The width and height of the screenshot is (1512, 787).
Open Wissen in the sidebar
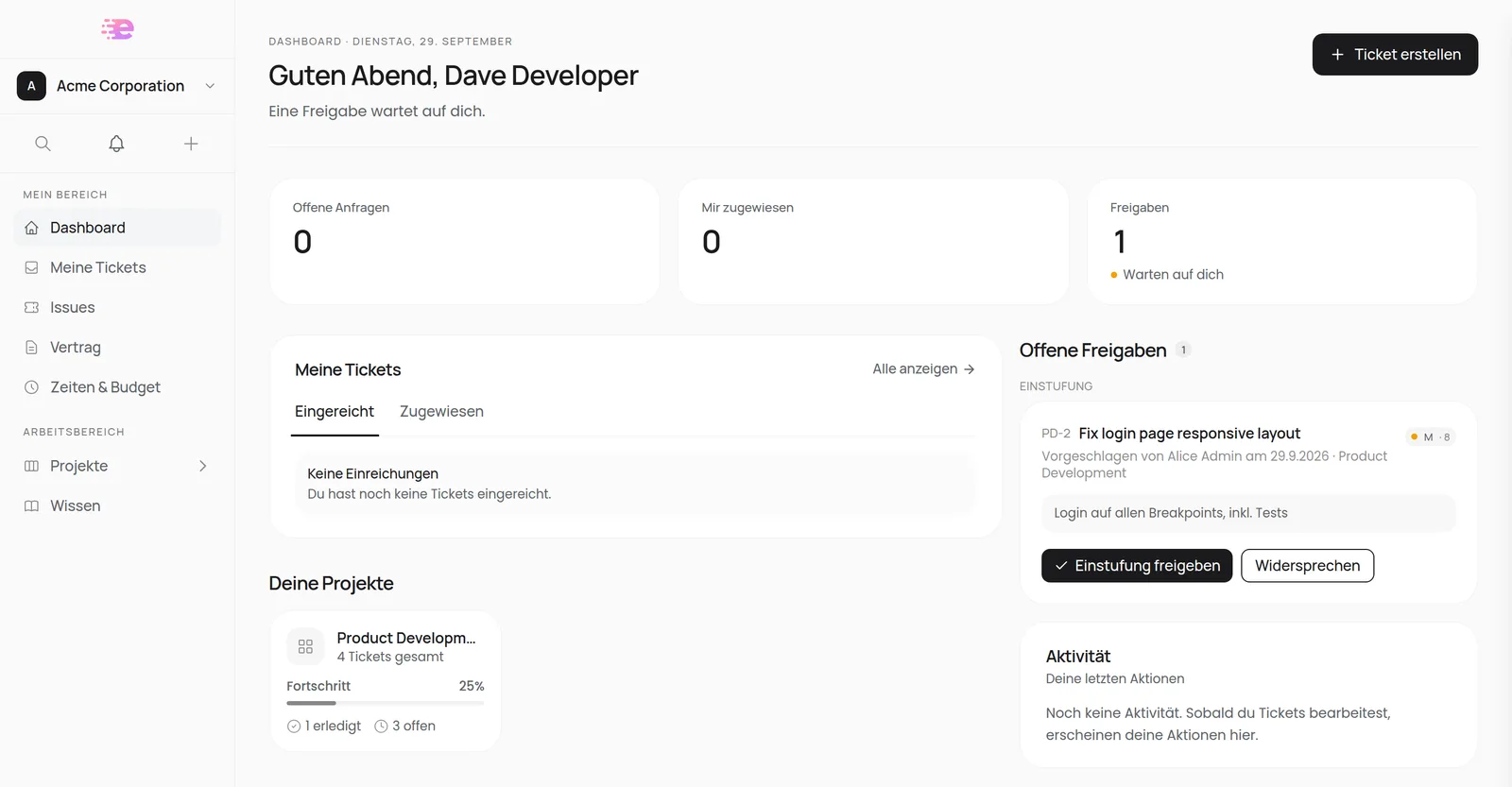pyautogui.click(x=117, y=505)
